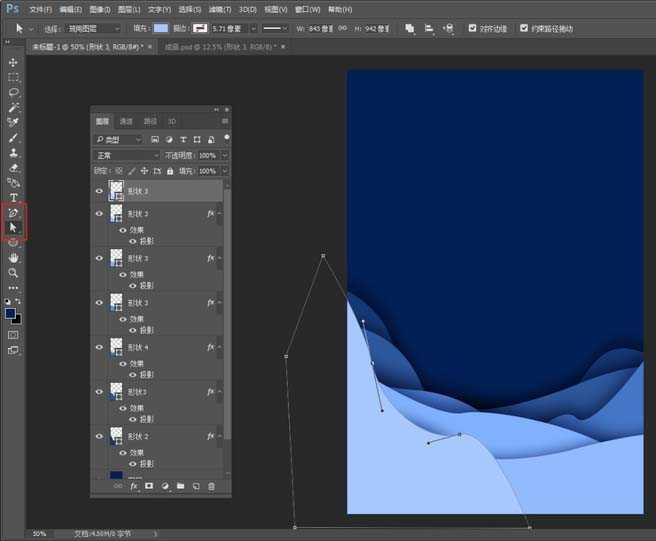Select the Horizontal Type tool
656x541 pixels.
(13, 197)
